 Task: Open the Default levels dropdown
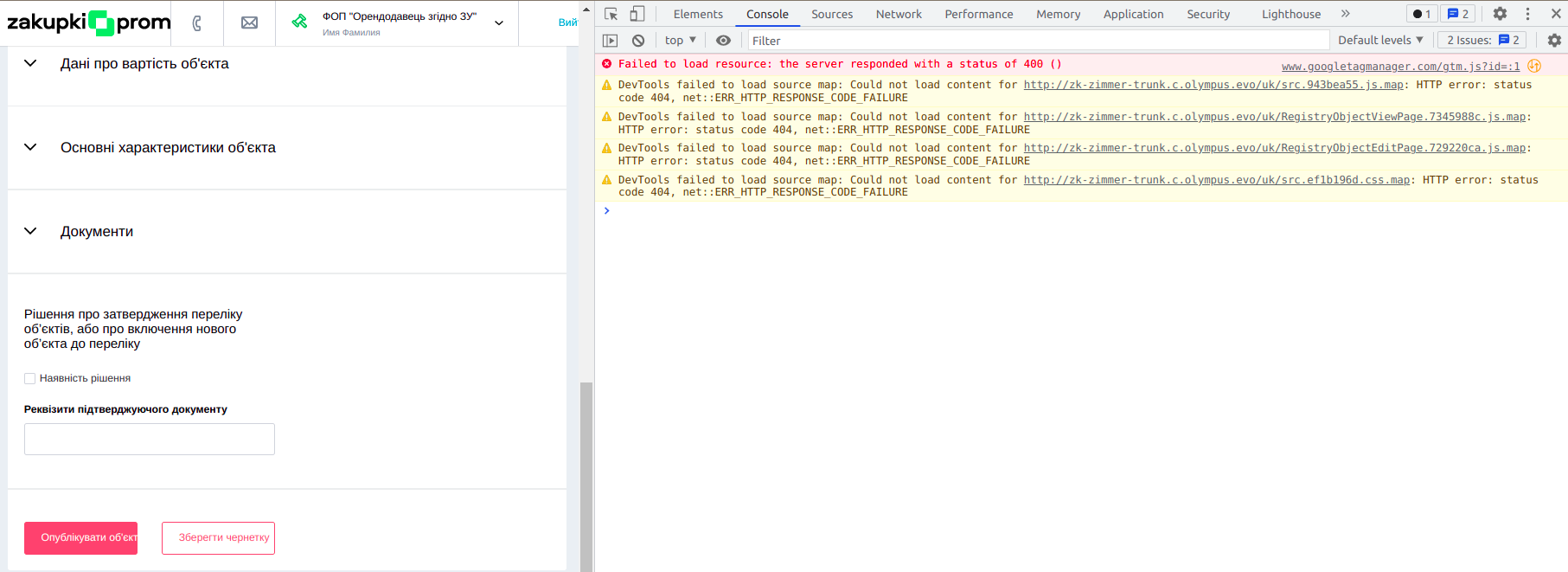(1379, 41)
